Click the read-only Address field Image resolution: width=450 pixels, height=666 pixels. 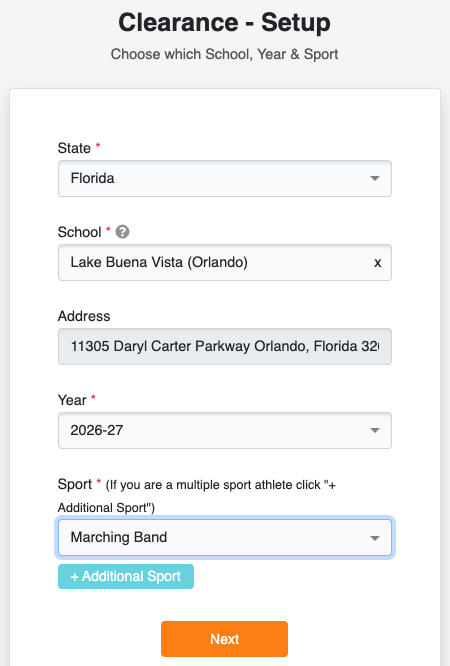[225, 346]
